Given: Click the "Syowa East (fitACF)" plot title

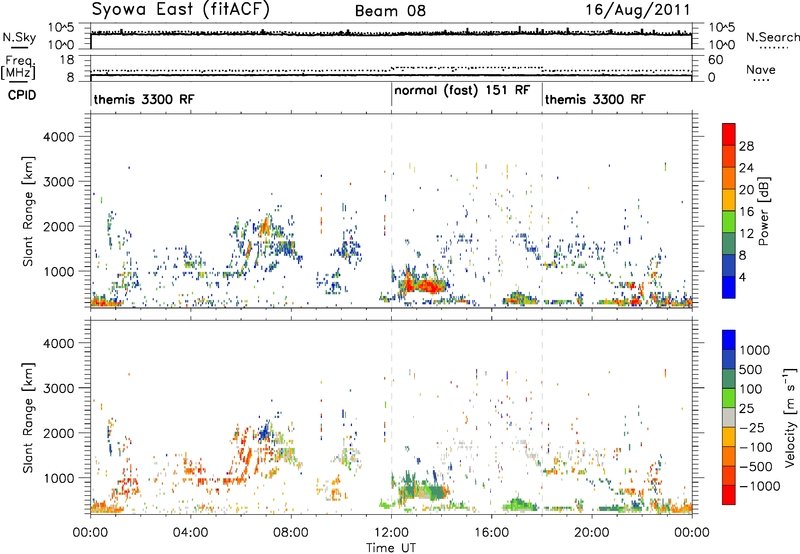Looking at the screenshot, I should tap(181, 10).
